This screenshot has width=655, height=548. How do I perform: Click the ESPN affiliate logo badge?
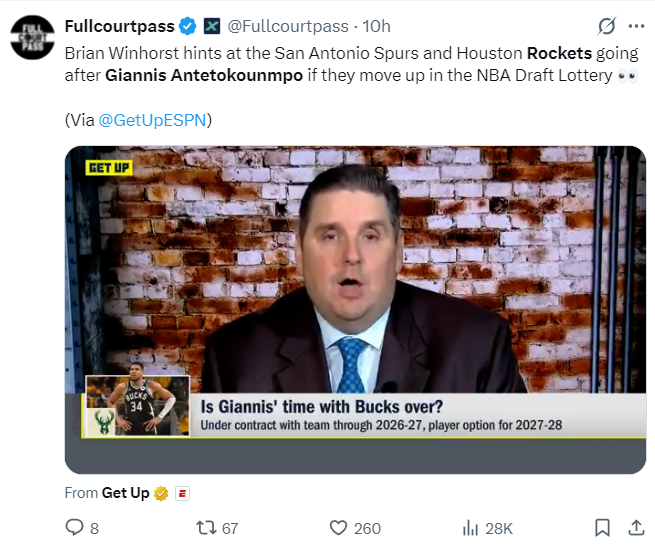(x=182, y=494)
